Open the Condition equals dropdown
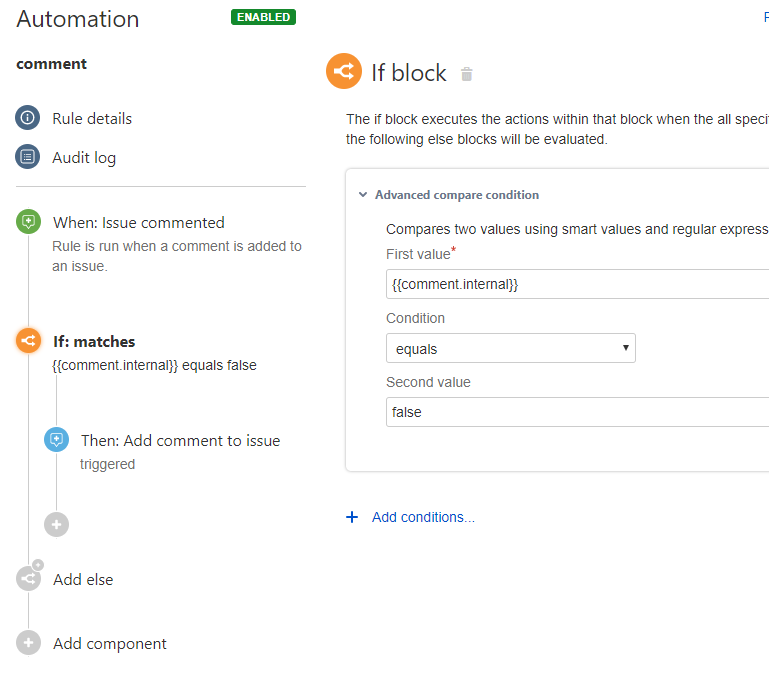This screenshot has height=674, width=769. 510,348
